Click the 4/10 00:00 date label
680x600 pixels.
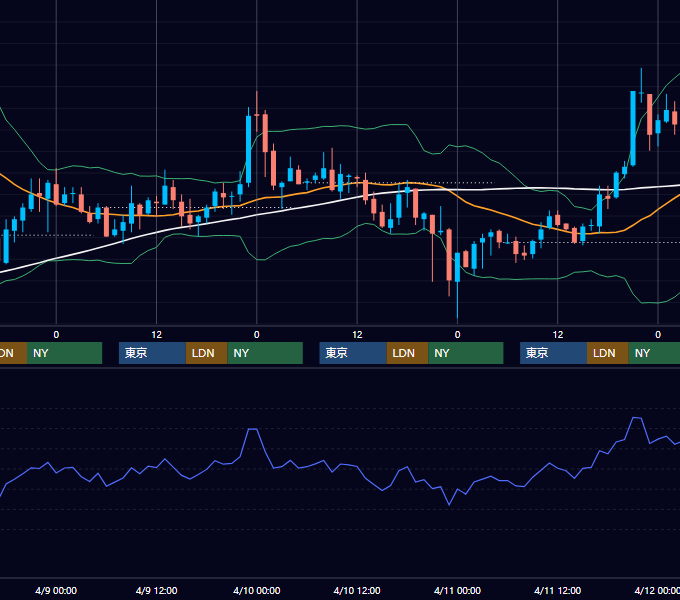[x=257, y=590]
